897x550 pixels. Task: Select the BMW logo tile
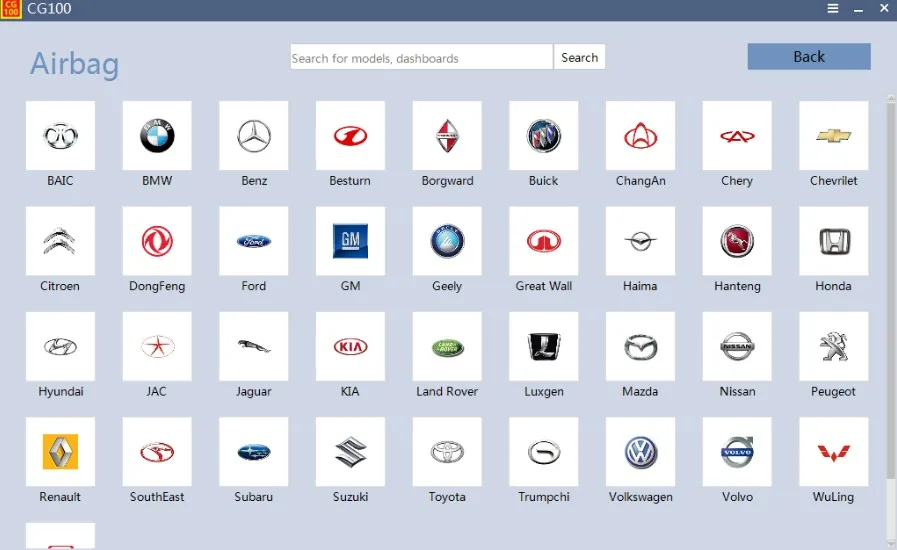157,136
